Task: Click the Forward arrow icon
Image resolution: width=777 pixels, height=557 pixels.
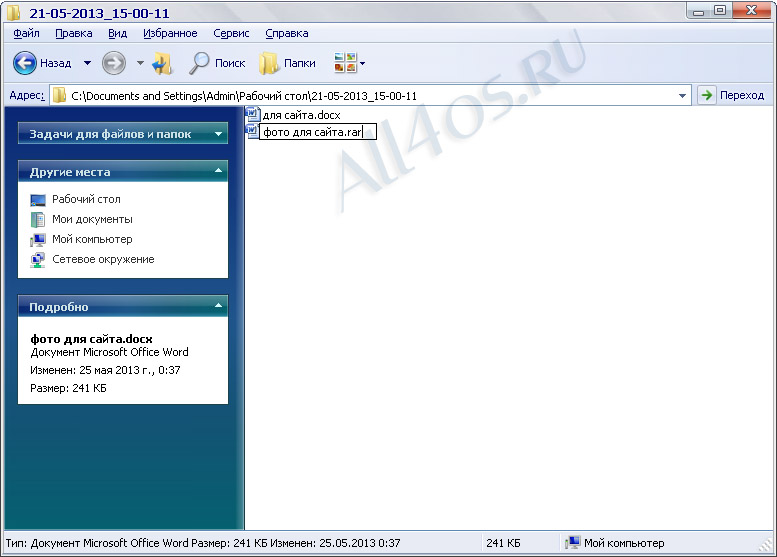Action: click(x=113, y=63)
